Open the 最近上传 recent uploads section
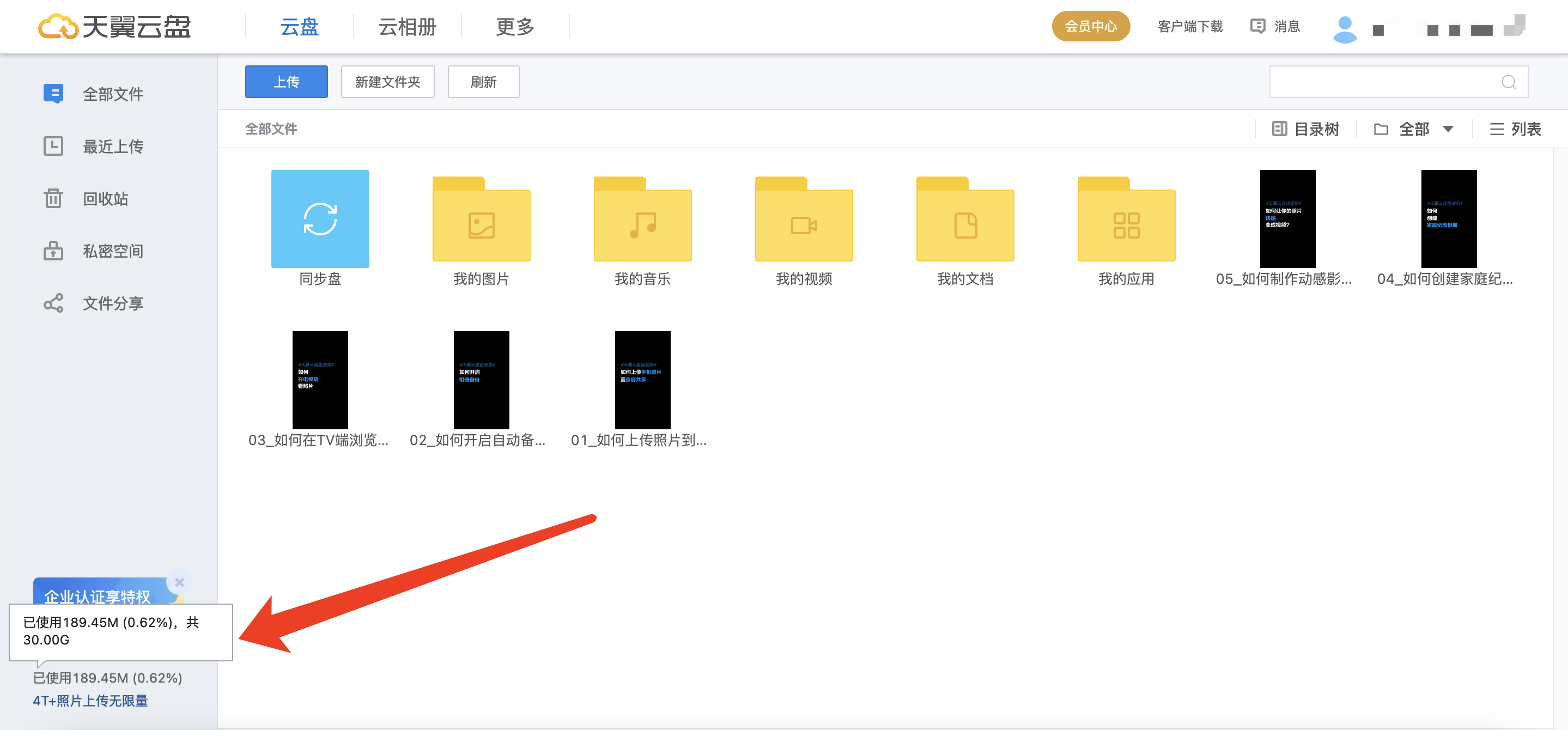 [113, 146]
